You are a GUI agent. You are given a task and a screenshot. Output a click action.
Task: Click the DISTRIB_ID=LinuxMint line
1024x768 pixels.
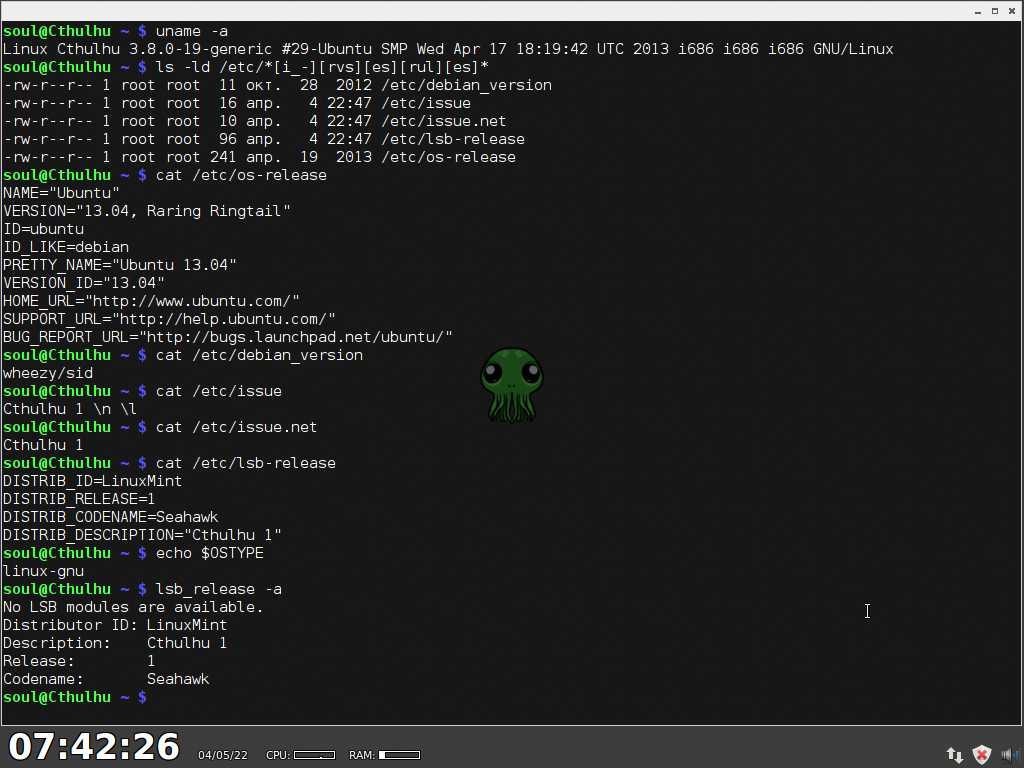pyautogui.click(x=92, y=481)
